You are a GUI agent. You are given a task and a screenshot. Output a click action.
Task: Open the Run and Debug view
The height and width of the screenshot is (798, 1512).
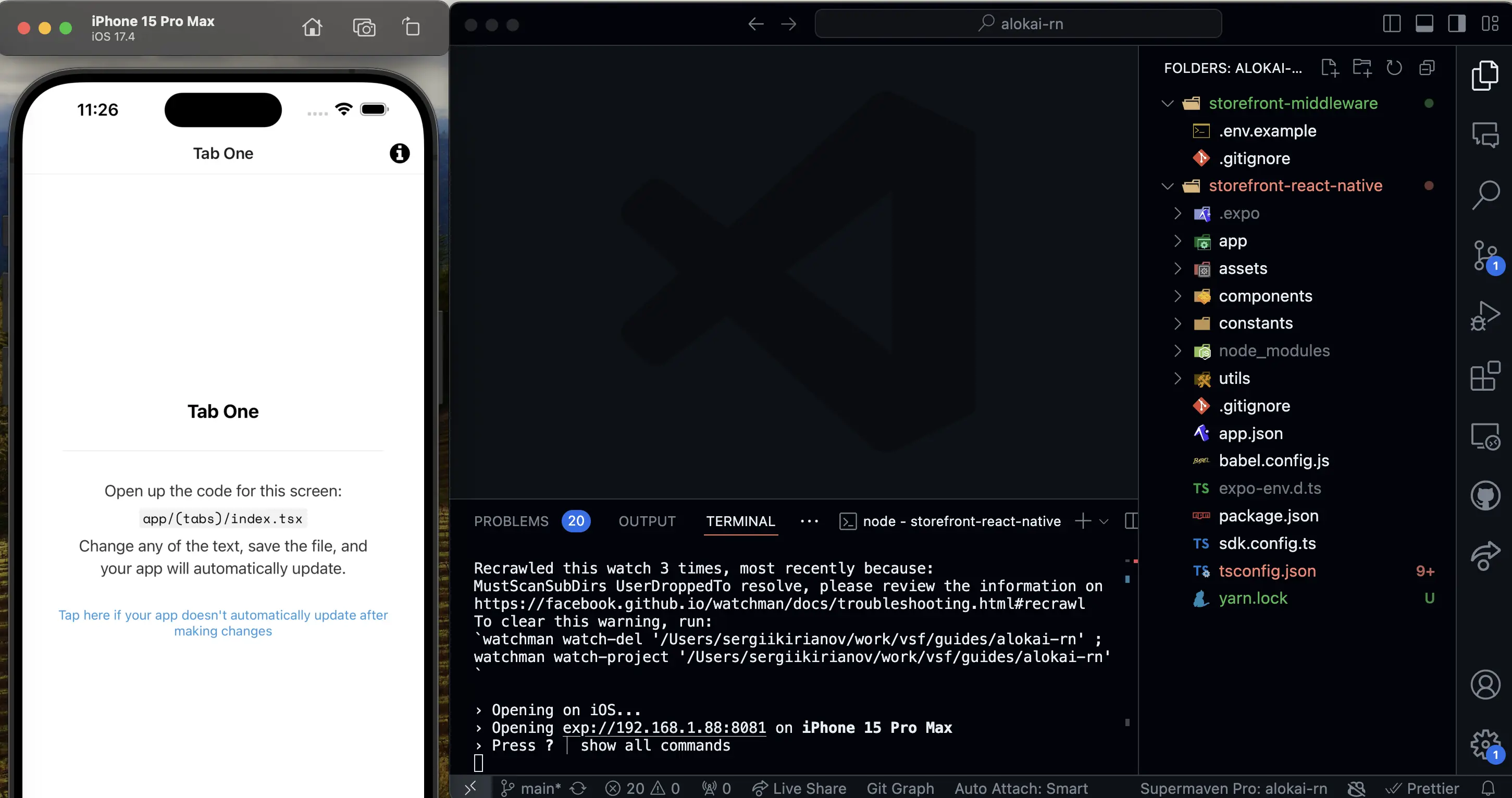1485,316
